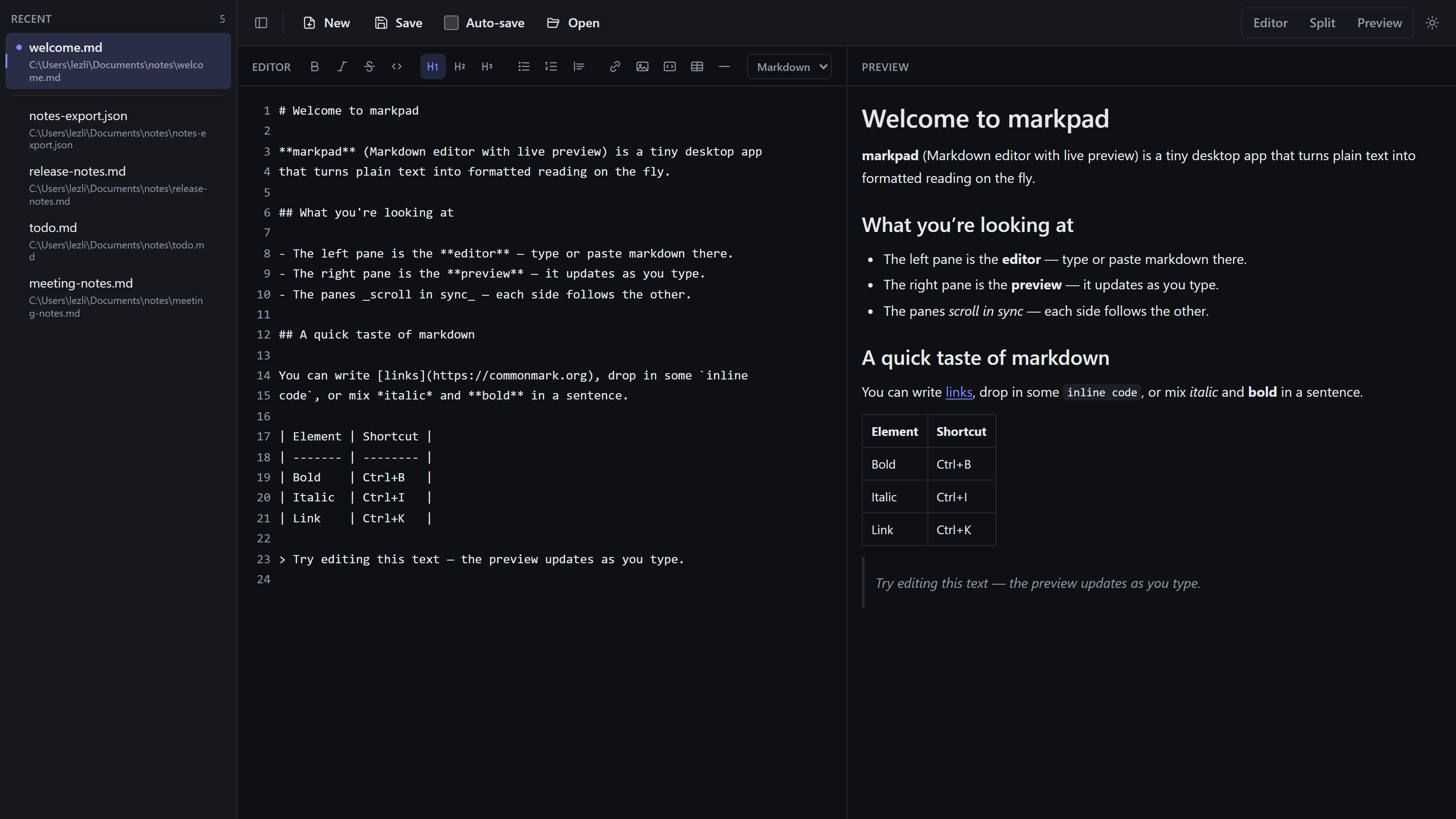Open a file with the Open button
This screenshot has width=1456, height=819.
[x=573, y=23]
